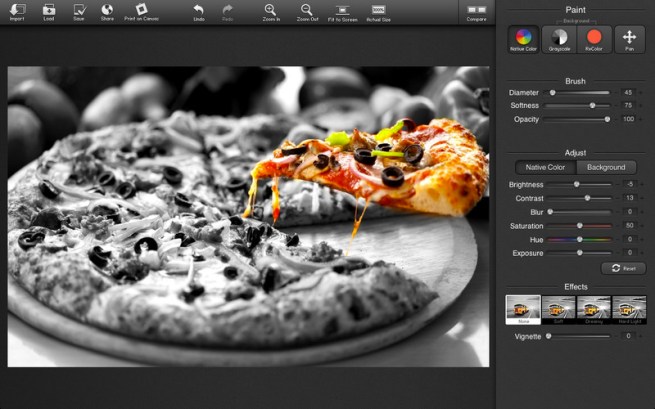The width and height of the screenshot is (655, 409).
Task: Click the Exposure slider track
Action: click(579, 253)
